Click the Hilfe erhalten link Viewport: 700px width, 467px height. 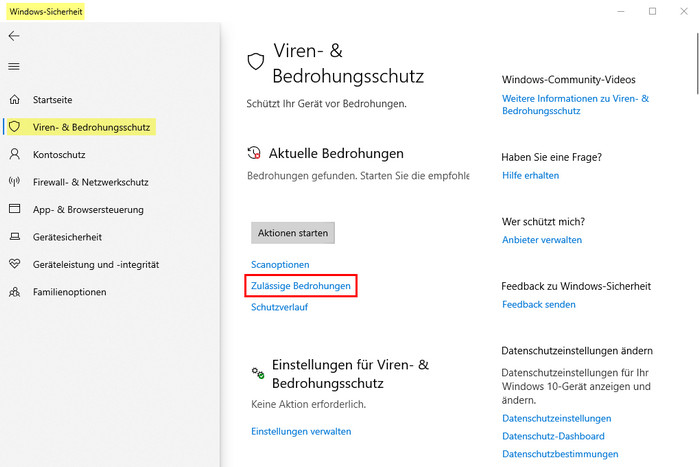click(530, 175)
